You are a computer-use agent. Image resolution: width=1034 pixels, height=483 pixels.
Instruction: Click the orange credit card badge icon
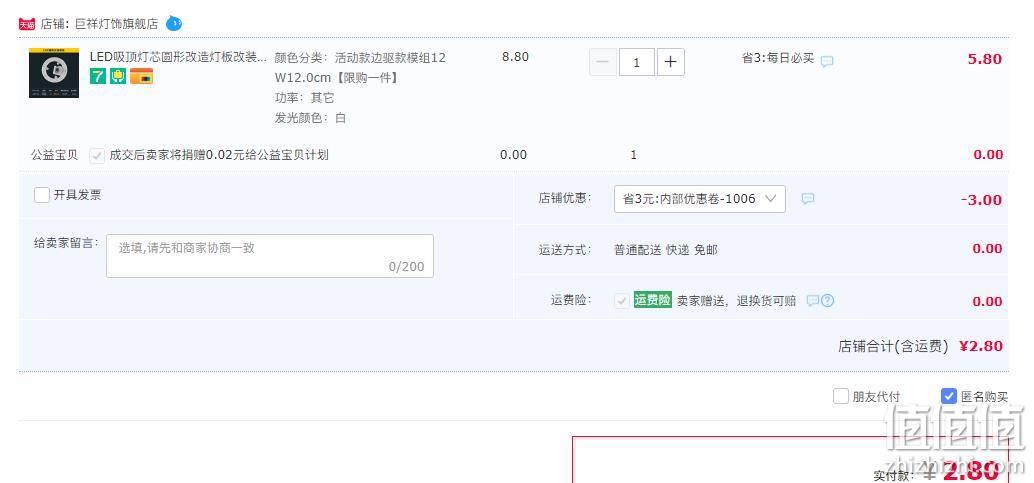(141, 76)
